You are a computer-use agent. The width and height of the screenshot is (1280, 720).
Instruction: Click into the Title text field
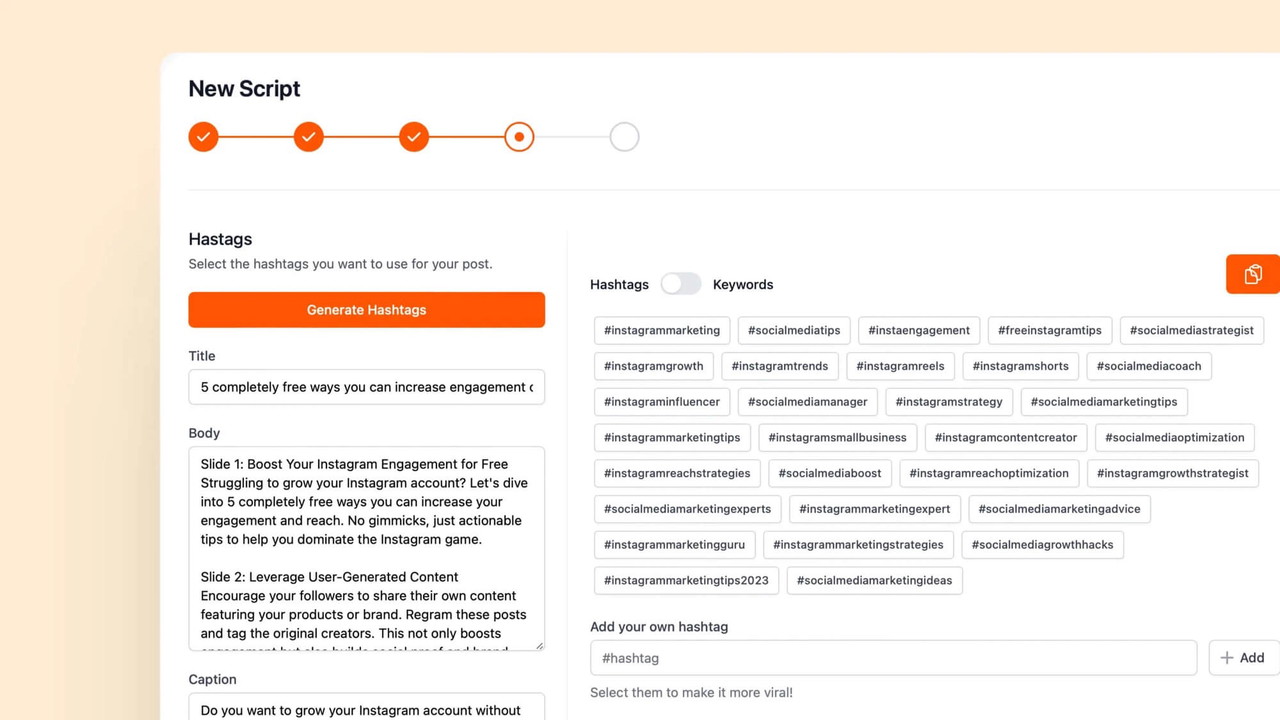click(366, 387)
